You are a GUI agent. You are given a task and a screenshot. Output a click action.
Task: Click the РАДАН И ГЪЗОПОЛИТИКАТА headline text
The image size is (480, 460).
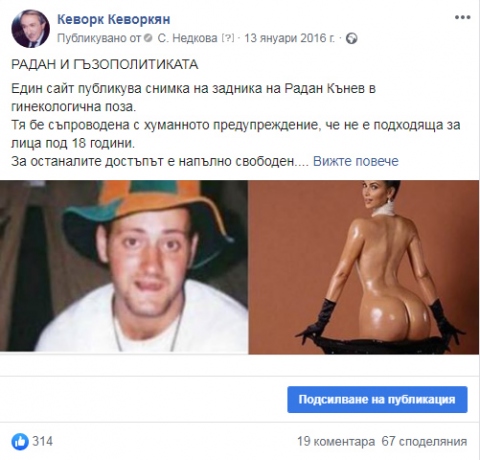105,64
